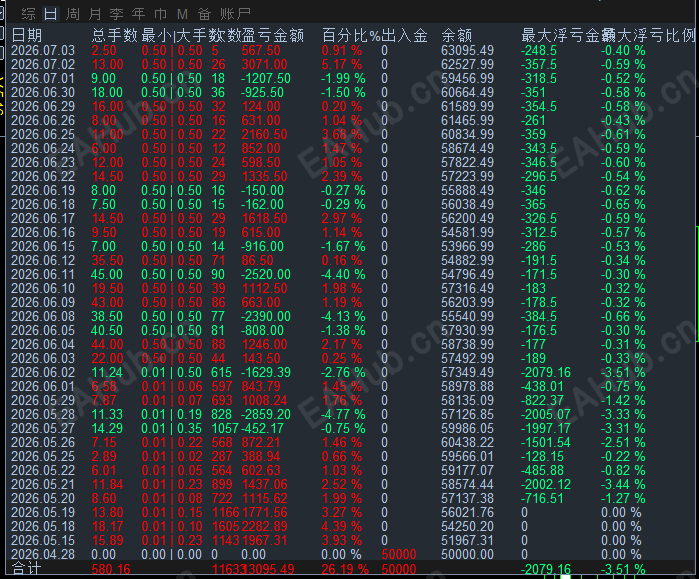Click balance 57930.99

468,330
